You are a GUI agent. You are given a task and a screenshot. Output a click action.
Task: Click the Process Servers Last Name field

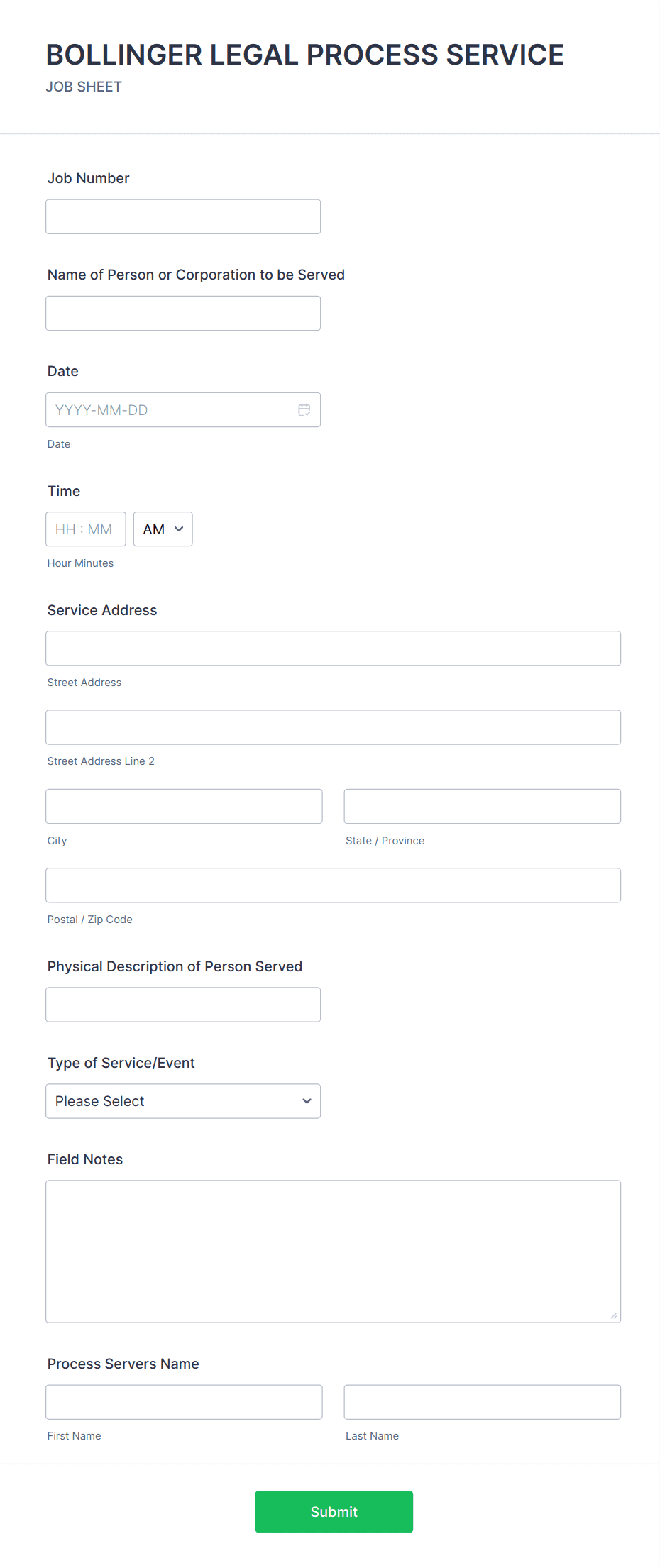482,1401
